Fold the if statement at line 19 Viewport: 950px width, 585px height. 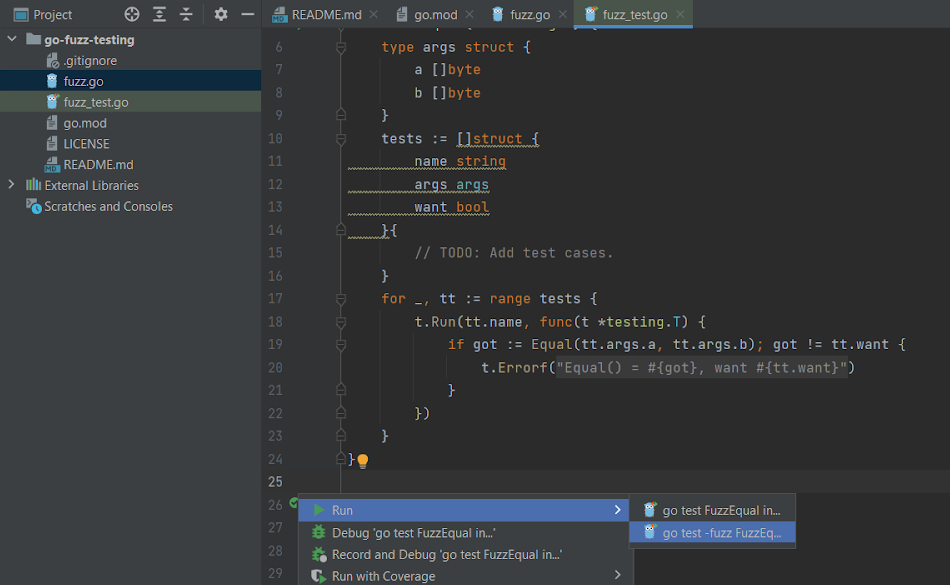tap(341, 345)
